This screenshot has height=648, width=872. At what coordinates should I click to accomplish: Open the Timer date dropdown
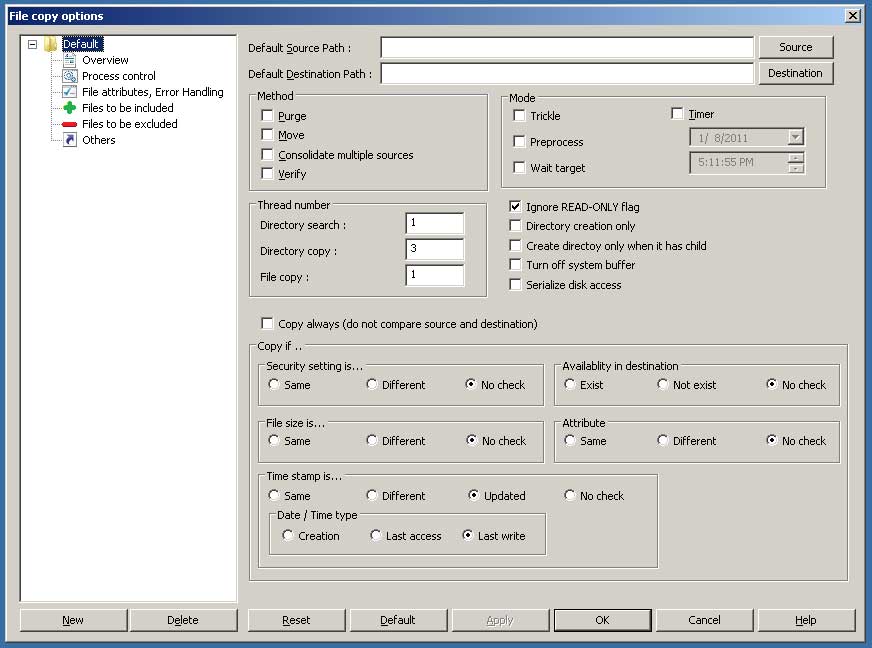pyautogui.click(x=795, y=138)
